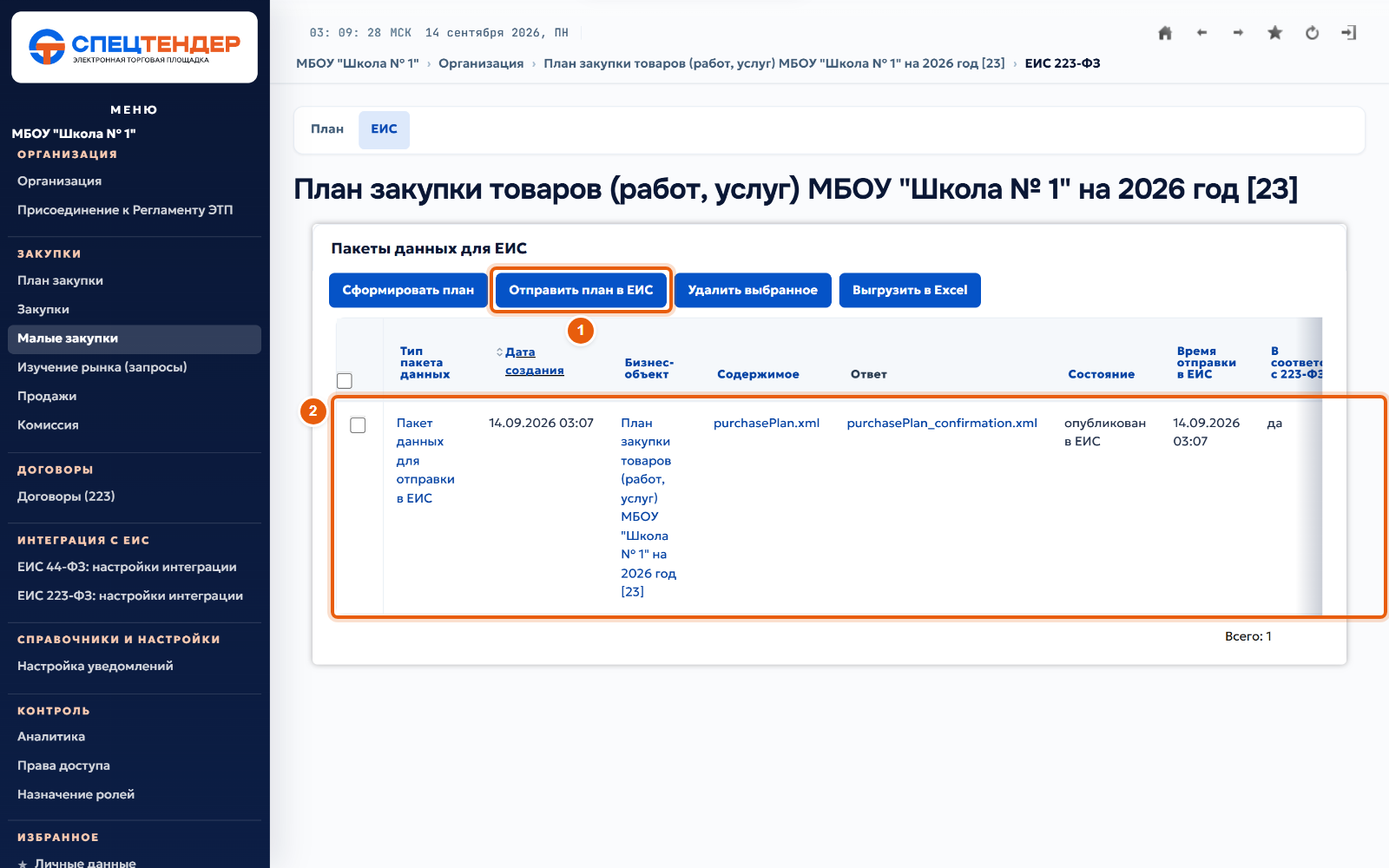The image size is (1389, 868).
Task: Sort by Дата создания sort arrows icon
Action: click(499, 352)
